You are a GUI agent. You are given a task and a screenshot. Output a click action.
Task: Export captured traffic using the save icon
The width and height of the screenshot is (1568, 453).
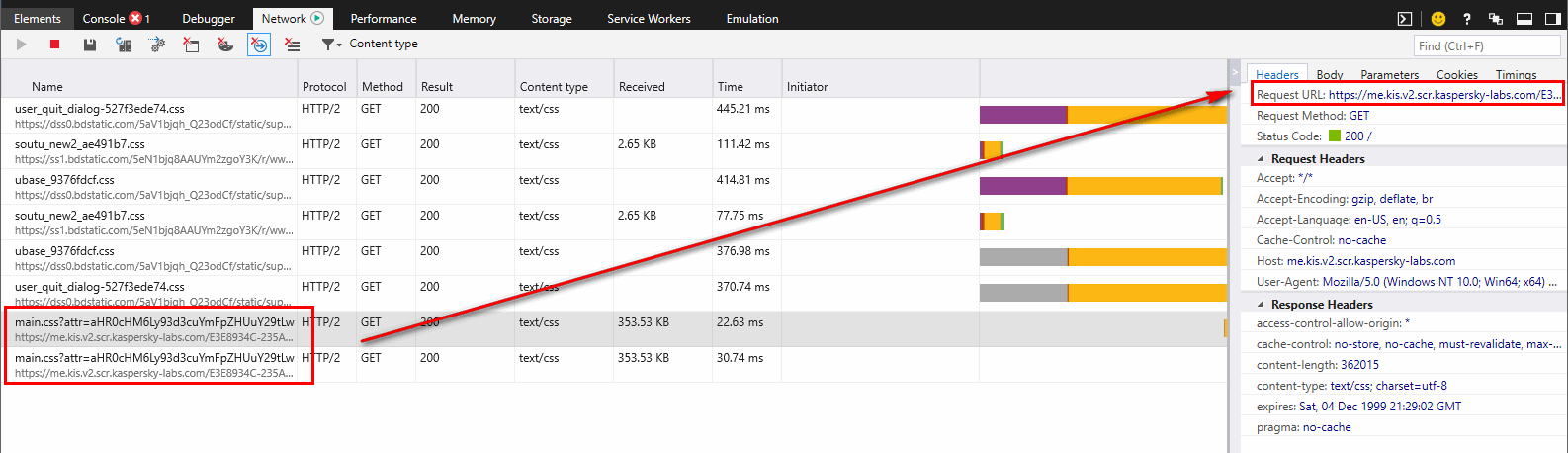[x=90, y=45]
